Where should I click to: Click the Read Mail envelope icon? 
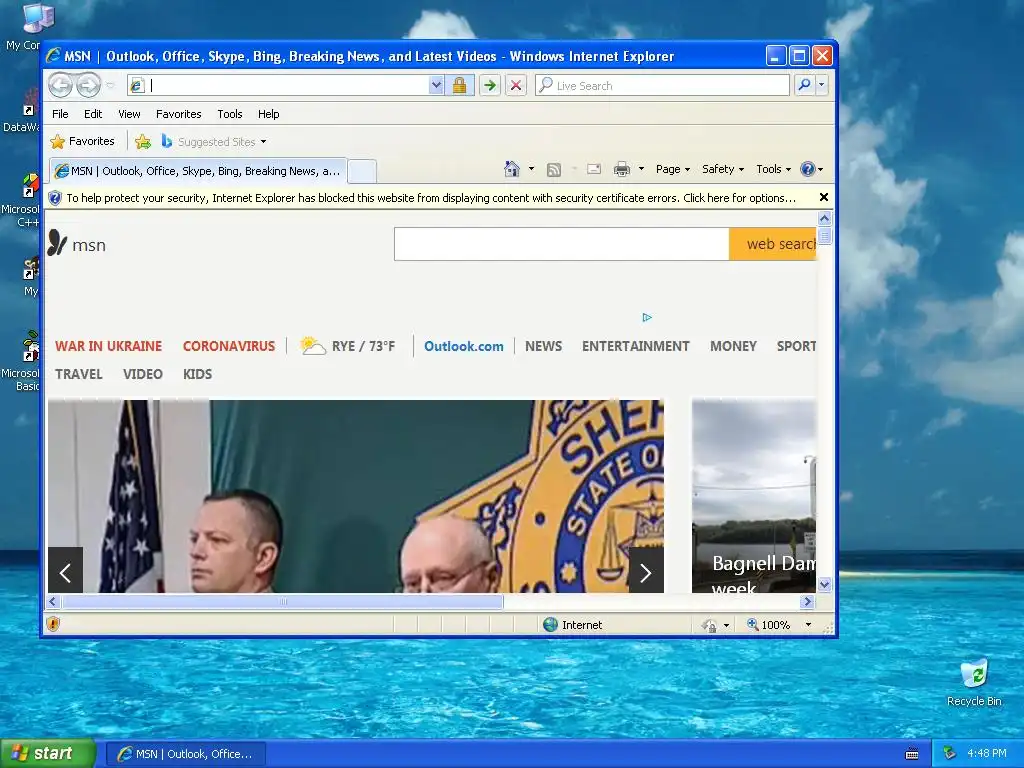pos(594,169)
